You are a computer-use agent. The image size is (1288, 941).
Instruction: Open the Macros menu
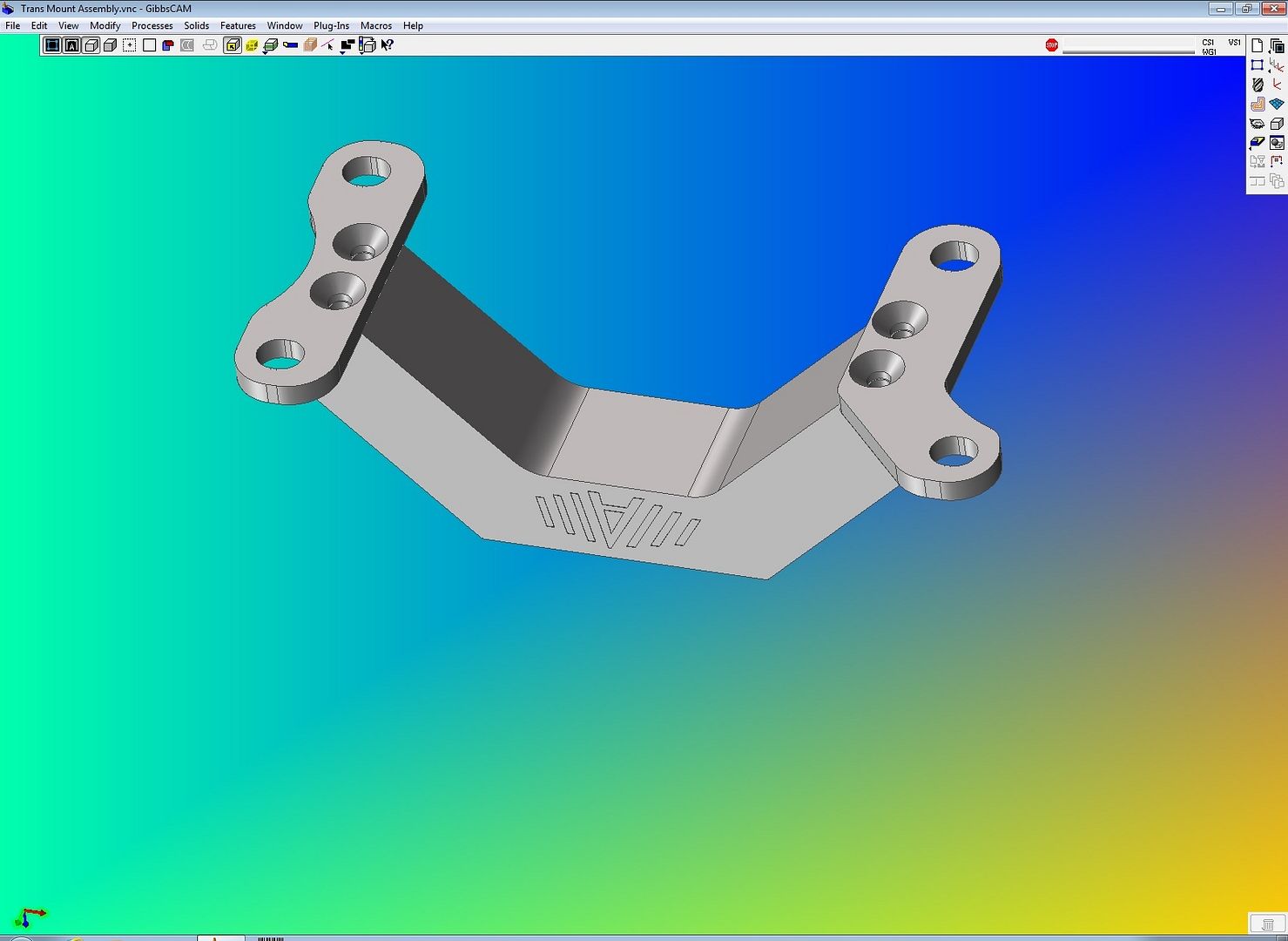(376, 25)
